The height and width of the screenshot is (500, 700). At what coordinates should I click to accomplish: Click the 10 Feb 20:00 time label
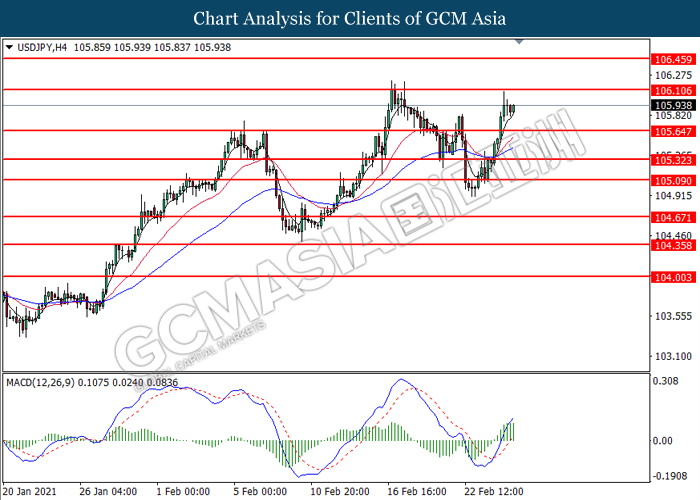point(340,492)
